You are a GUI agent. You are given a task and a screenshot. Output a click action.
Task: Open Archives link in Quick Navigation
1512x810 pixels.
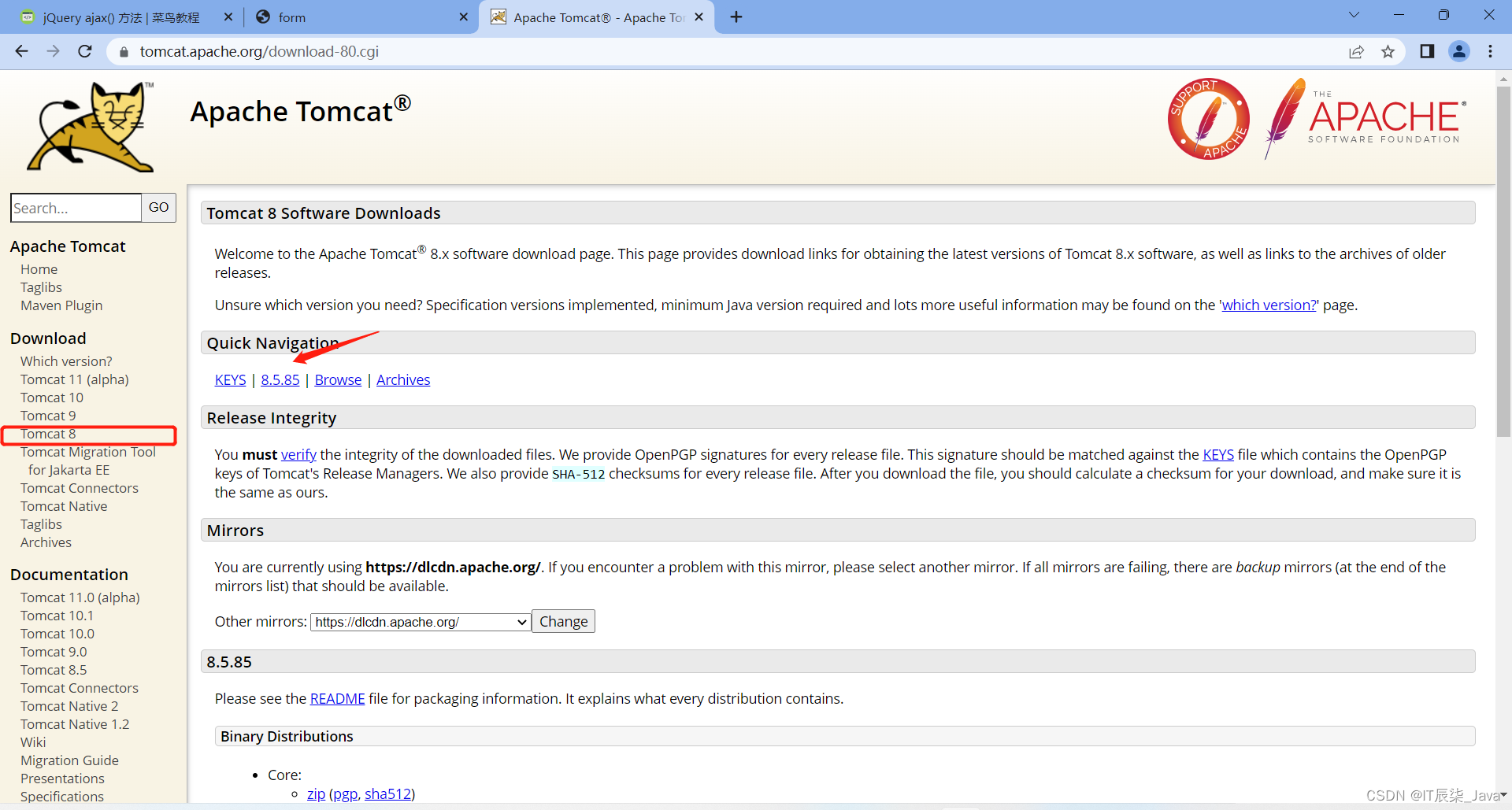tap(403, 380)
